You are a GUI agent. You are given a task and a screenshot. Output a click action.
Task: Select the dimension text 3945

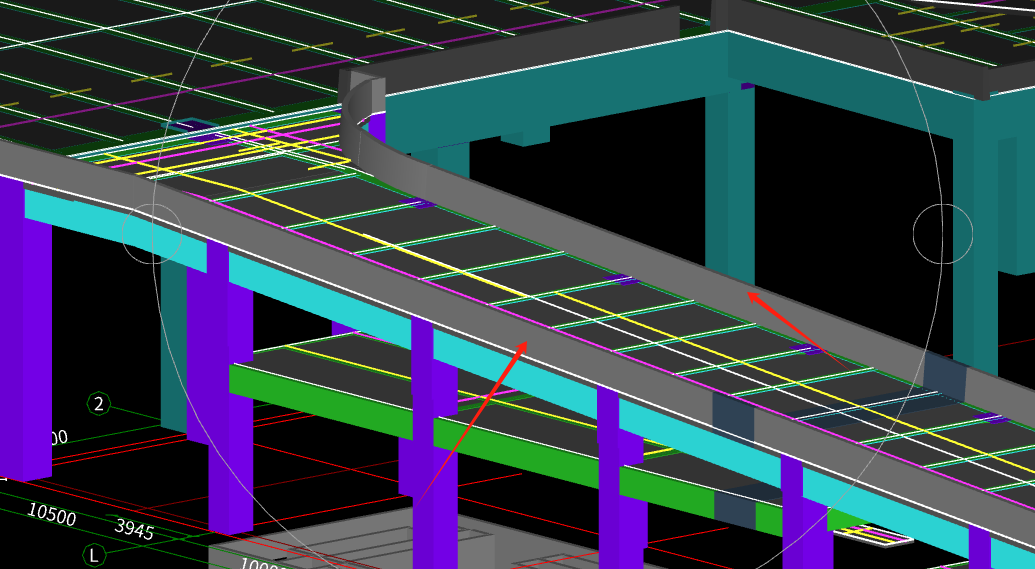pos(134,528)
